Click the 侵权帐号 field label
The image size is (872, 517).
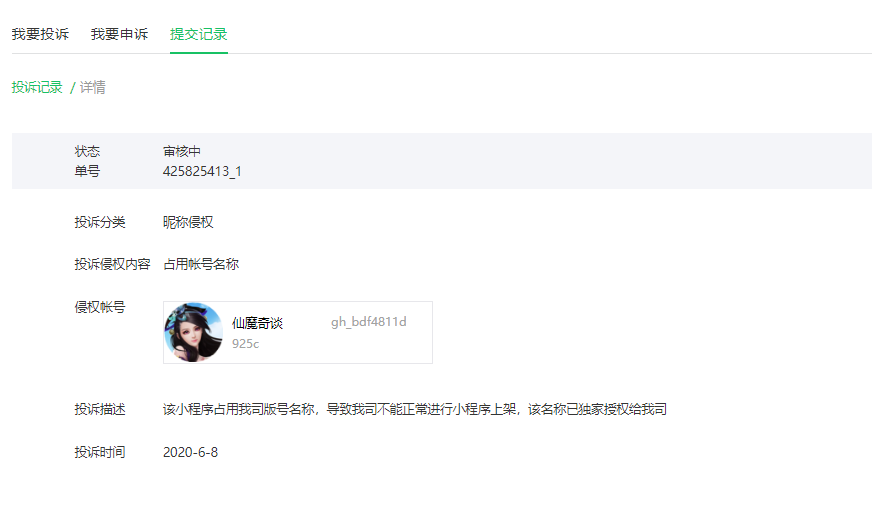(100, 307)
